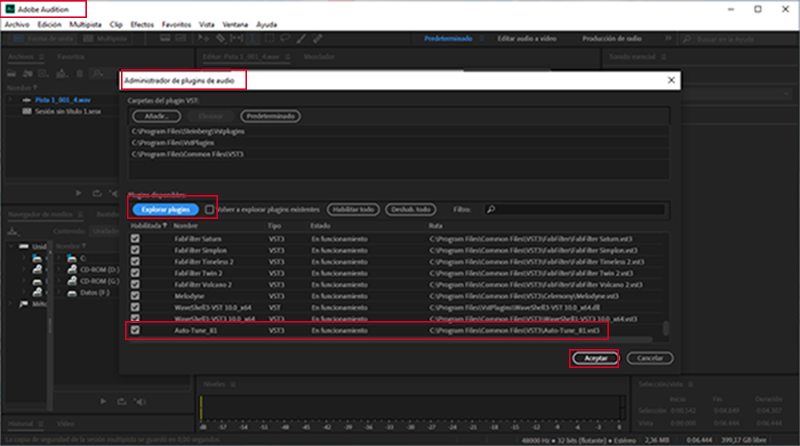Click Insert into Multitrack icon in Archivos
800x446 pixels.
62,74
